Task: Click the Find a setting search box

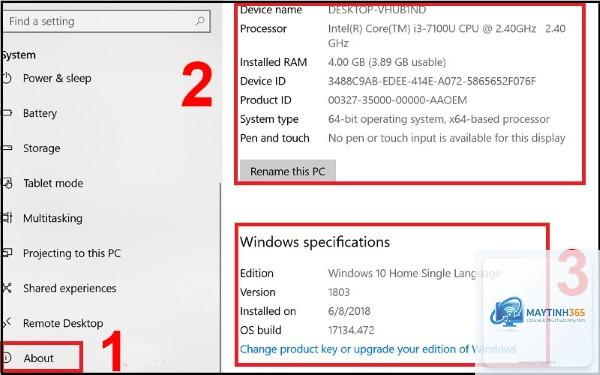Action: pyautogui.click(x=106, y=21)
